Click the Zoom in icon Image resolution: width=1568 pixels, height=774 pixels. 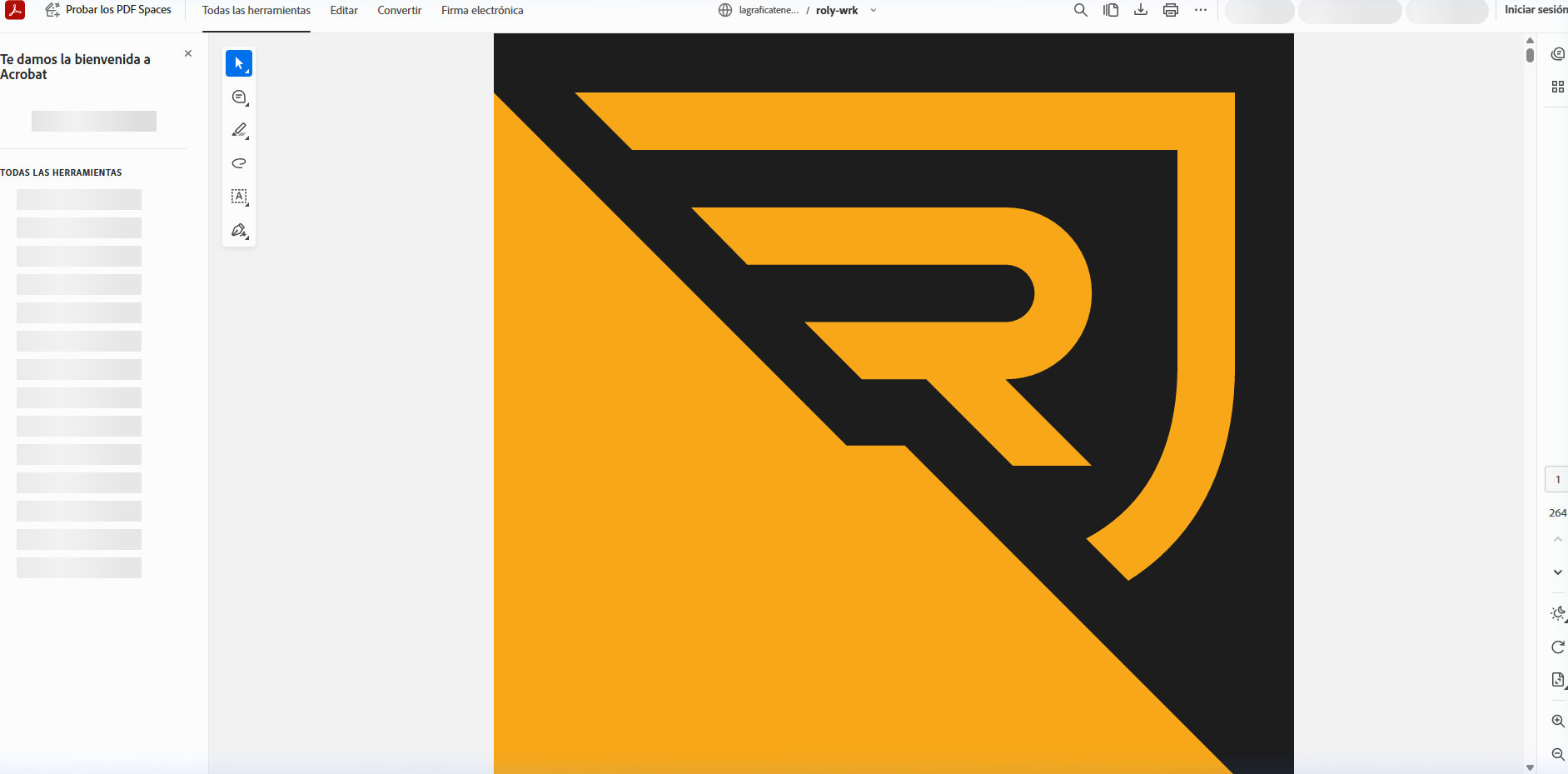1558,721
